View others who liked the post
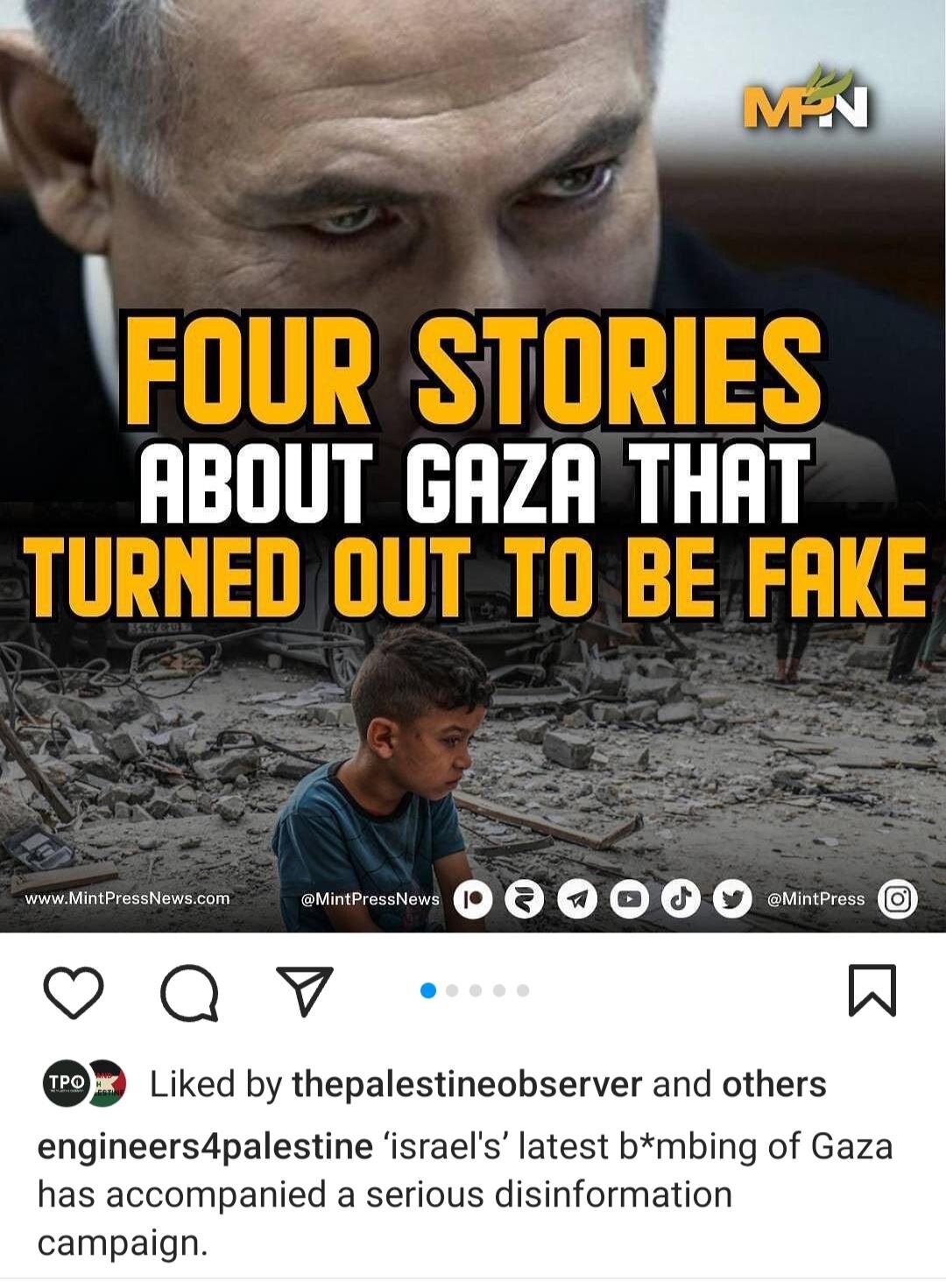Viewport: 946px width, 1288px height. pyautogui.click(x=773, y=1085)
